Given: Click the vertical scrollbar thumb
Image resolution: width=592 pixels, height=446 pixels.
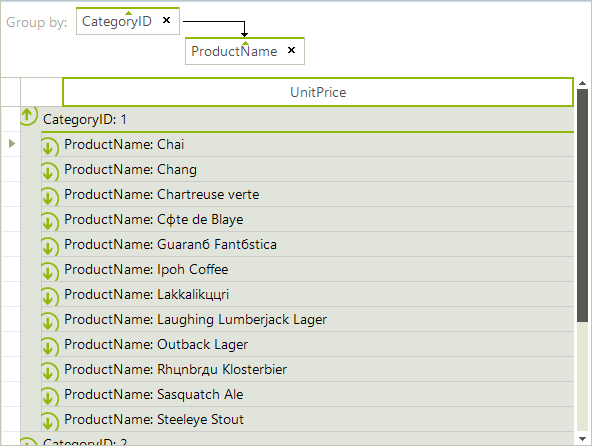Looking at the screenshot, I should click(x=582, y=205).
